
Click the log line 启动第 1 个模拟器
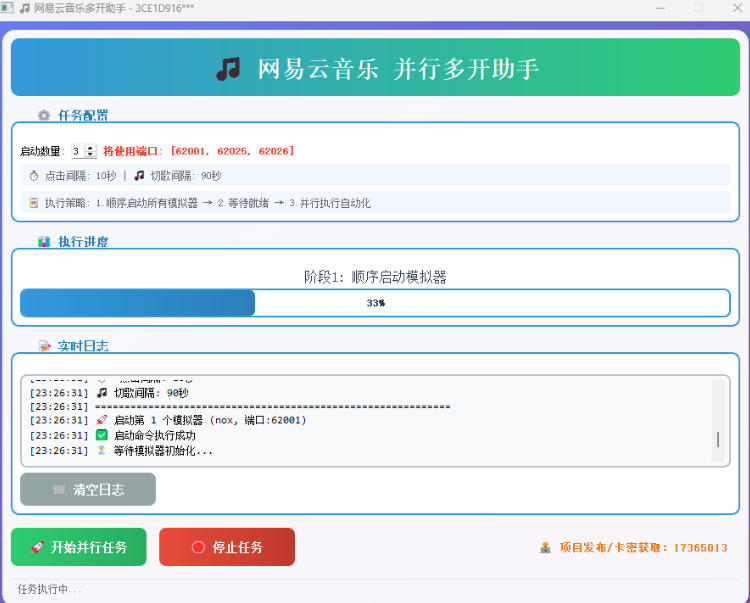click(x=168, y=420)
